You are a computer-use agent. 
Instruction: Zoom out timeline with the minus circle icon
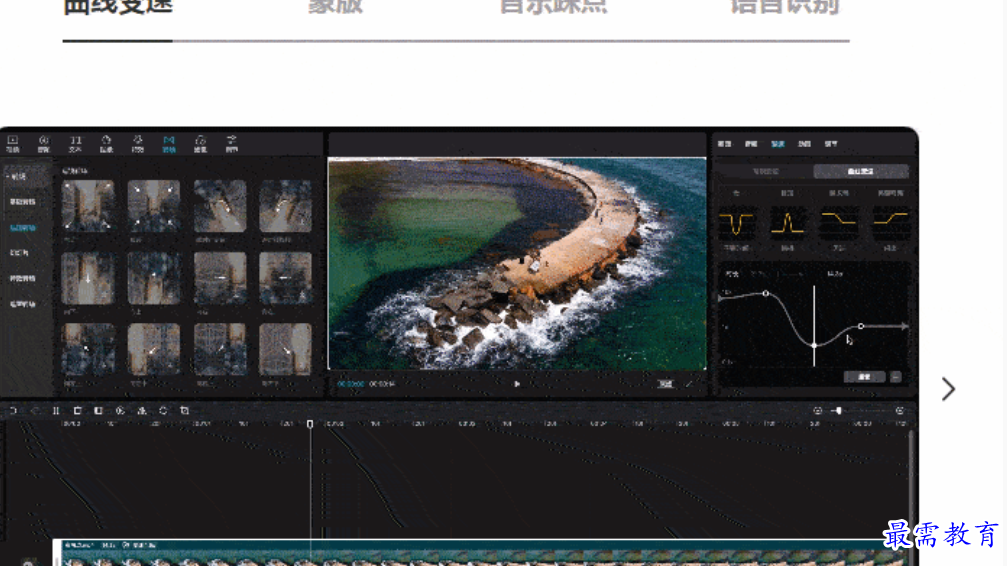(x=818, y=411)
